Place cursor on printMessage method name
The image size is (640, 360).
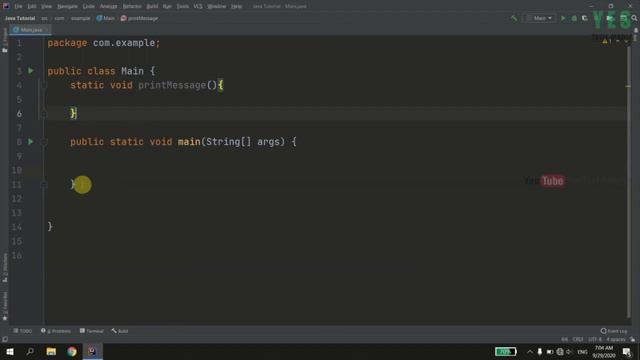coord(172,85)
